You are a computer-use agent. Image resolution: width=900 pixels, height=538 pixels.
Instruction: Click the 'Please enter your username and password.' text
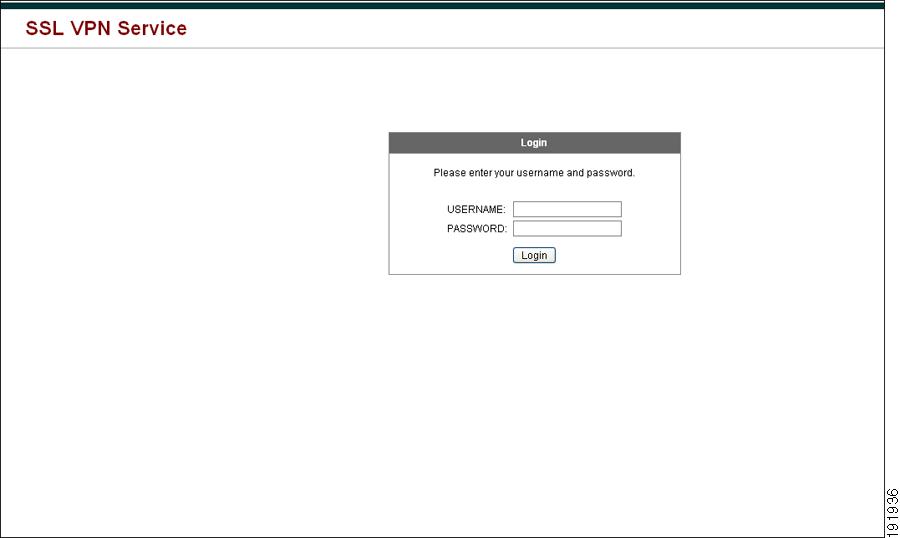pyautogui.click(x=534, y=173)
